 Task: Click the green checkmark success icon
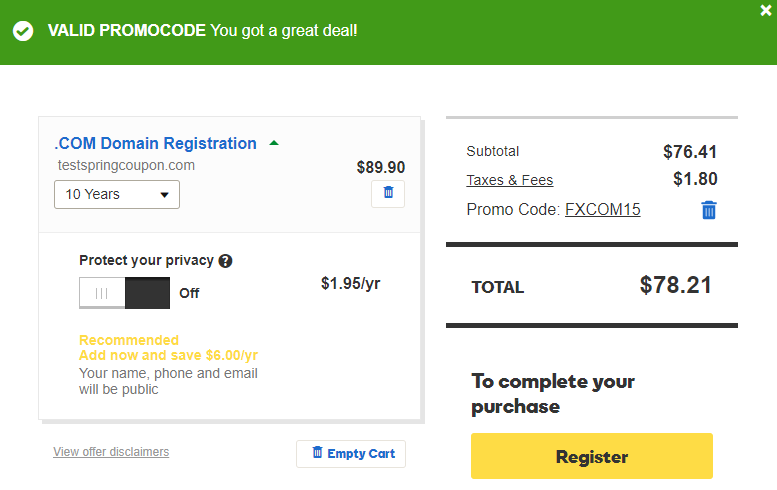tap(23, 31)
